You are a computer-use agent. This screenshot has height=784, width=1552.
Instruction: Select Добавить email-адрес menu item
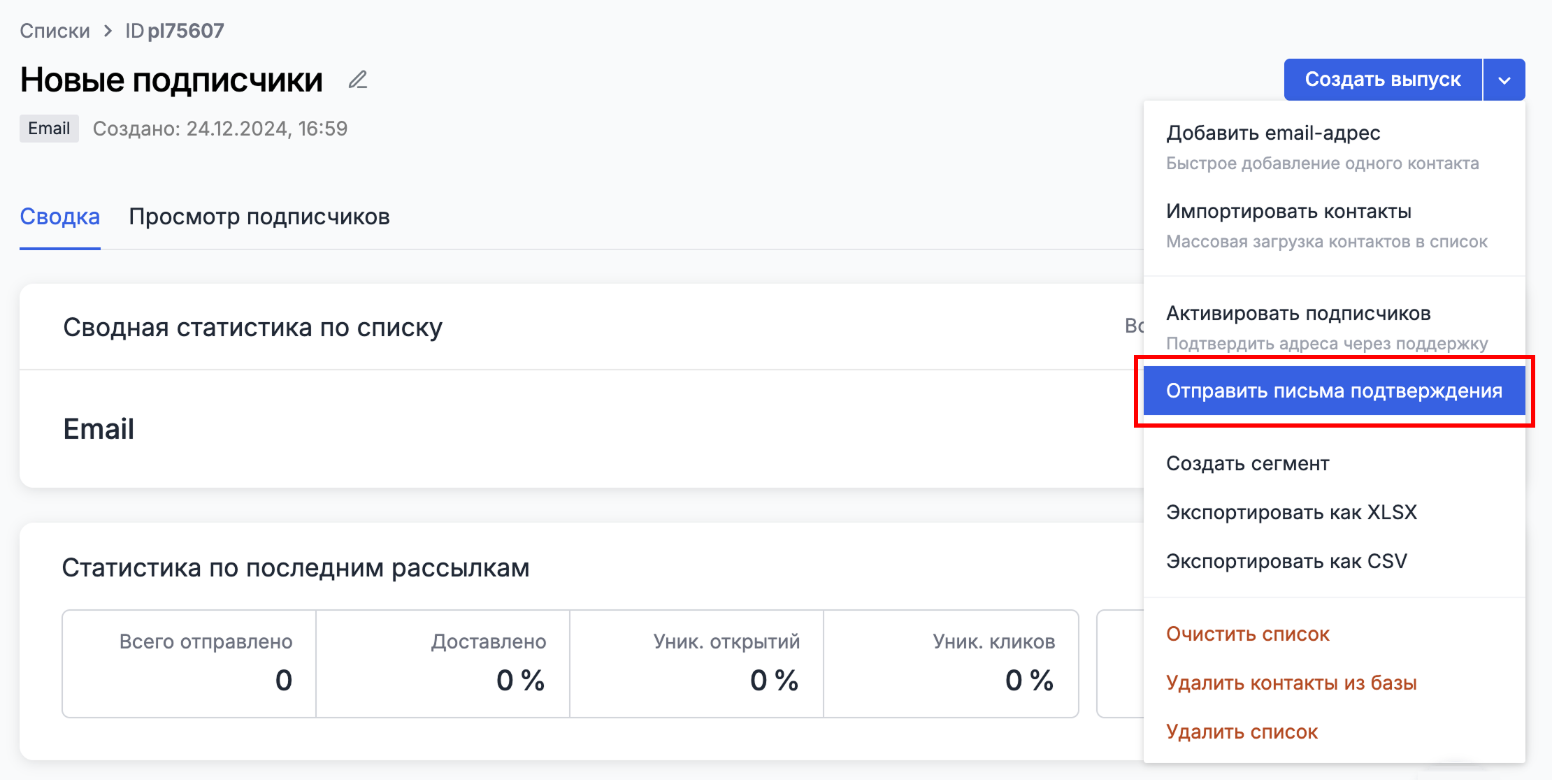pos(1272,133)
